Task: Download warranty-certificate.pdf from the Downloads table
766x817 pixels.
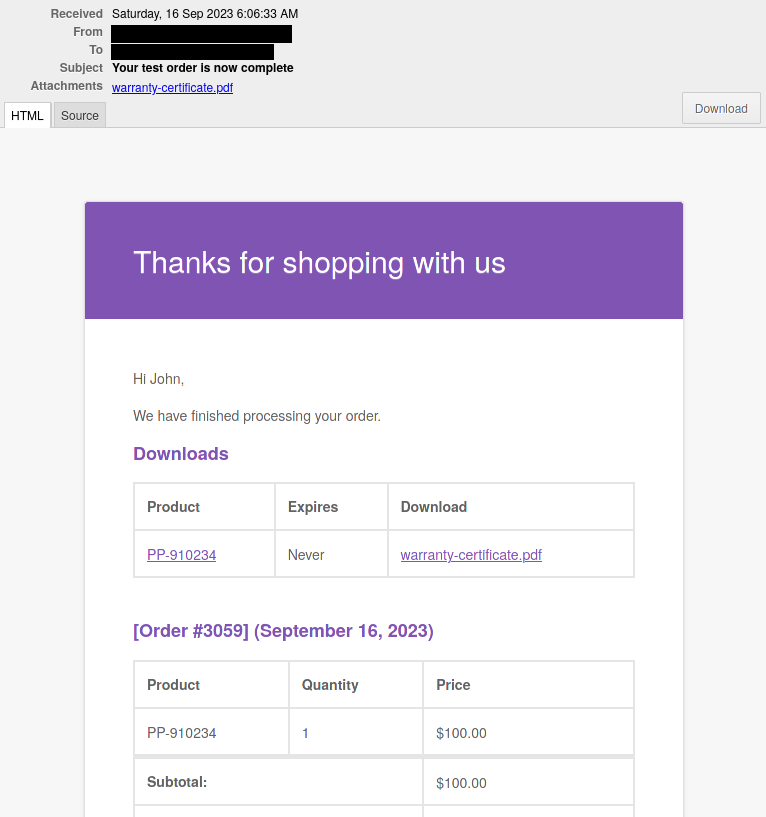Action: coord(470,555)
